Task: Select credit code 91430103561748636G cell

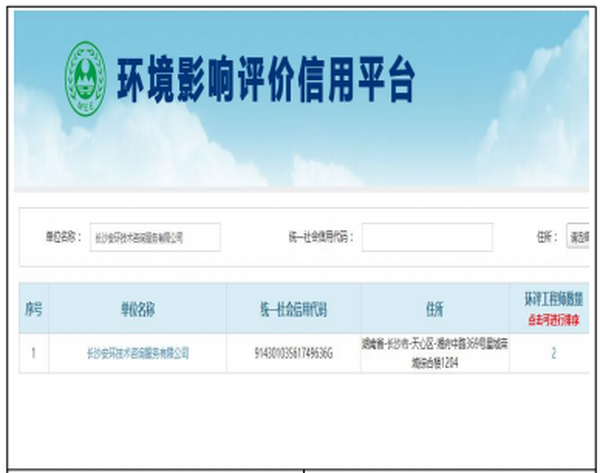Action: [292, 353]
